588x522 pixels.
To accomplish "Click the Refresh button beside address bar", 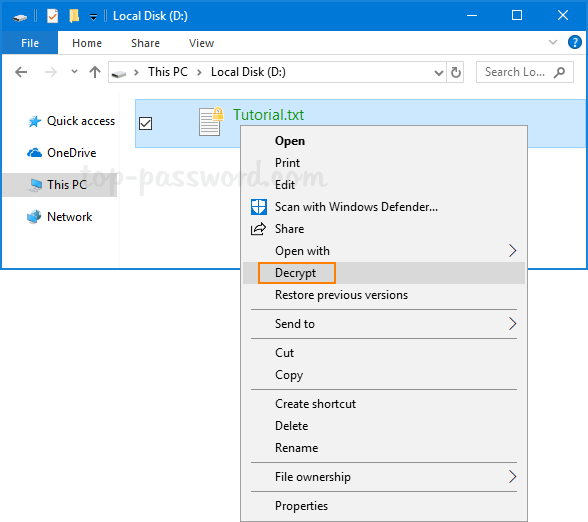I will coord(455,72).
